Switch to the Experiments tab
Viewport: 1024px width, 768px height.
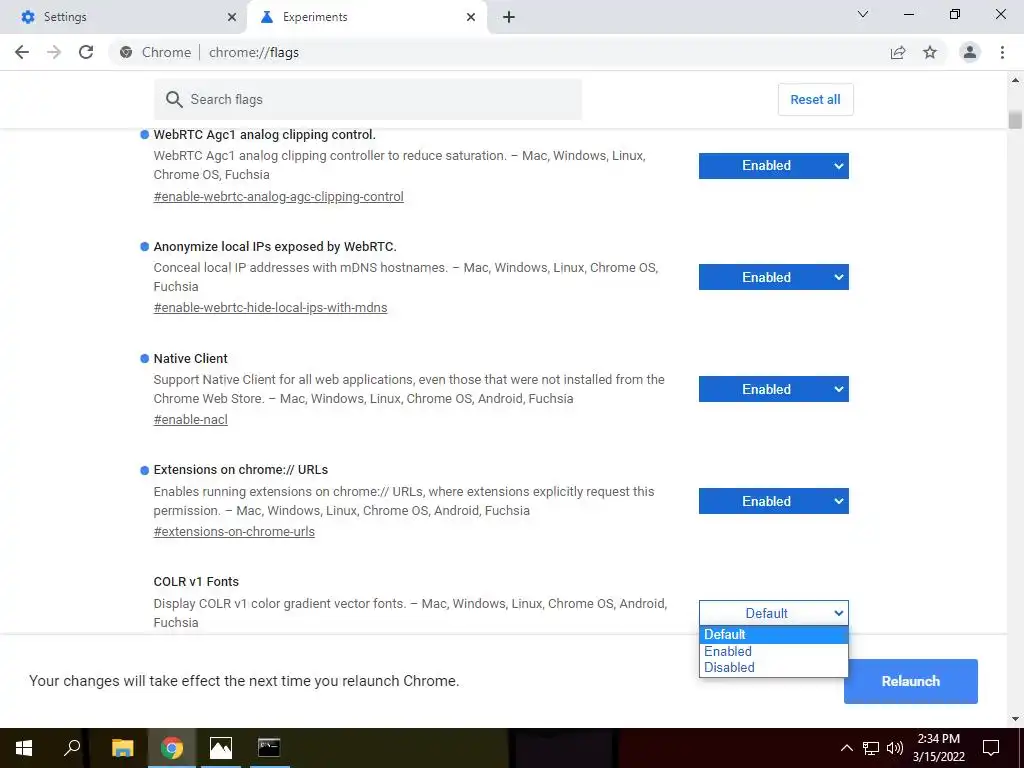pyautogui.click(x=368, y=17)
